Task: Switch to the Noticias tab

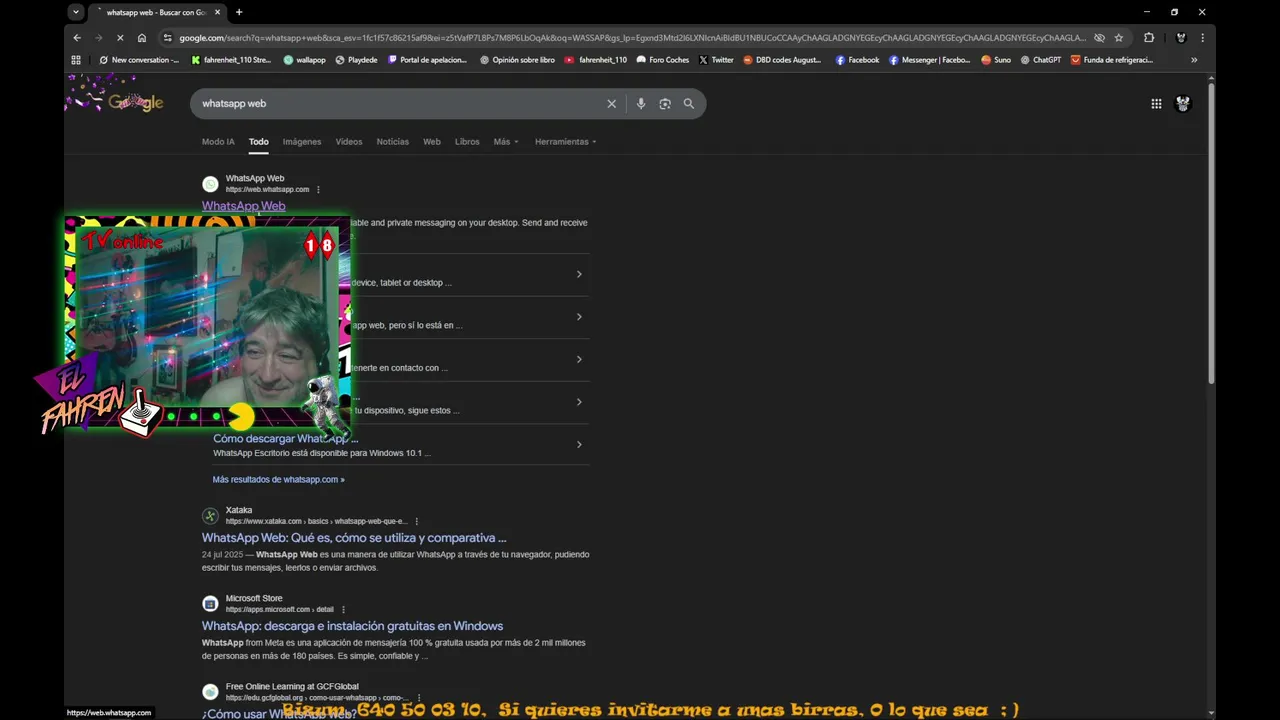Action: point(393,142)
